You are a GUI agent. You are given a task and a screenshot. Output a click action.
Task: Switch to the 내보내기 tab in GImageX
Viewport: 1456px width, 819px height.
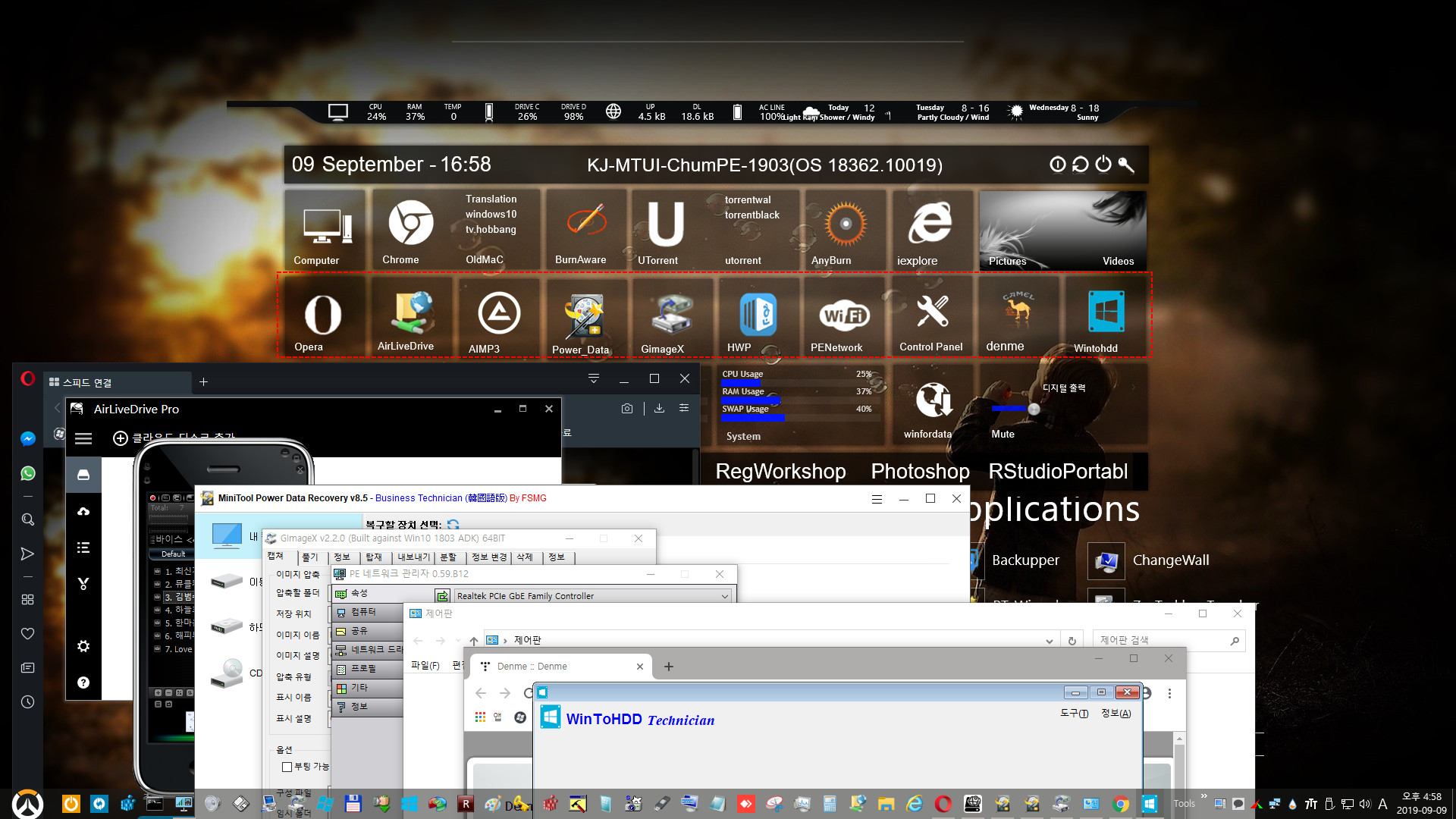413,557
